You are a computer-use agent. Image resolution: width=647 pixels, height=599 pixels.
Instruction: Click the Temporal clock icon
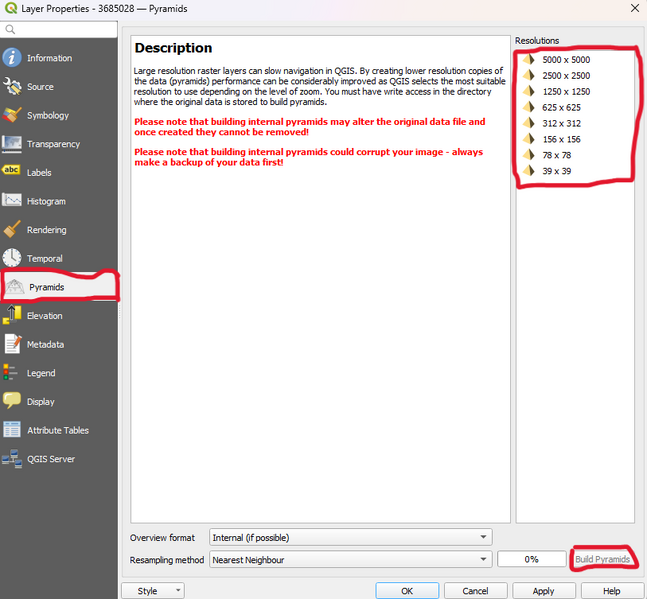pos(12,258)
